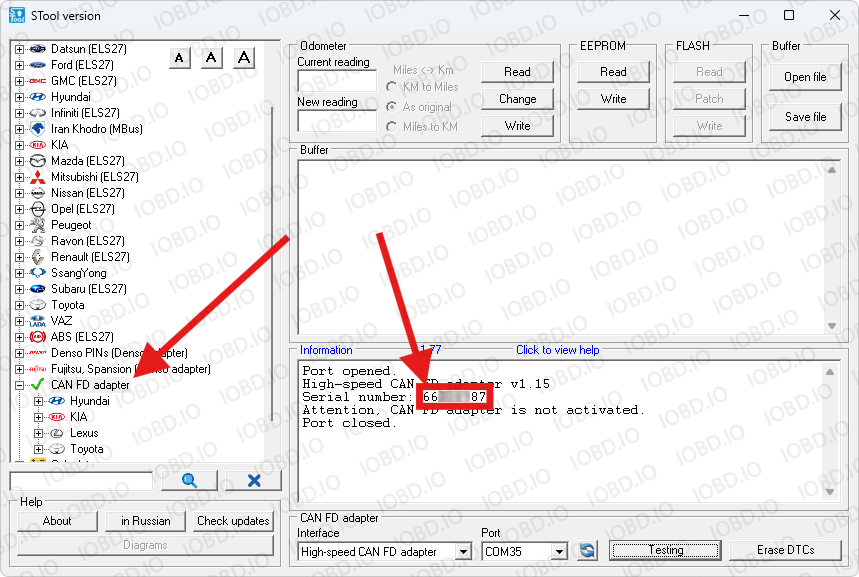Click the largest font size A button
859x577 pixels.
[244, 58]
